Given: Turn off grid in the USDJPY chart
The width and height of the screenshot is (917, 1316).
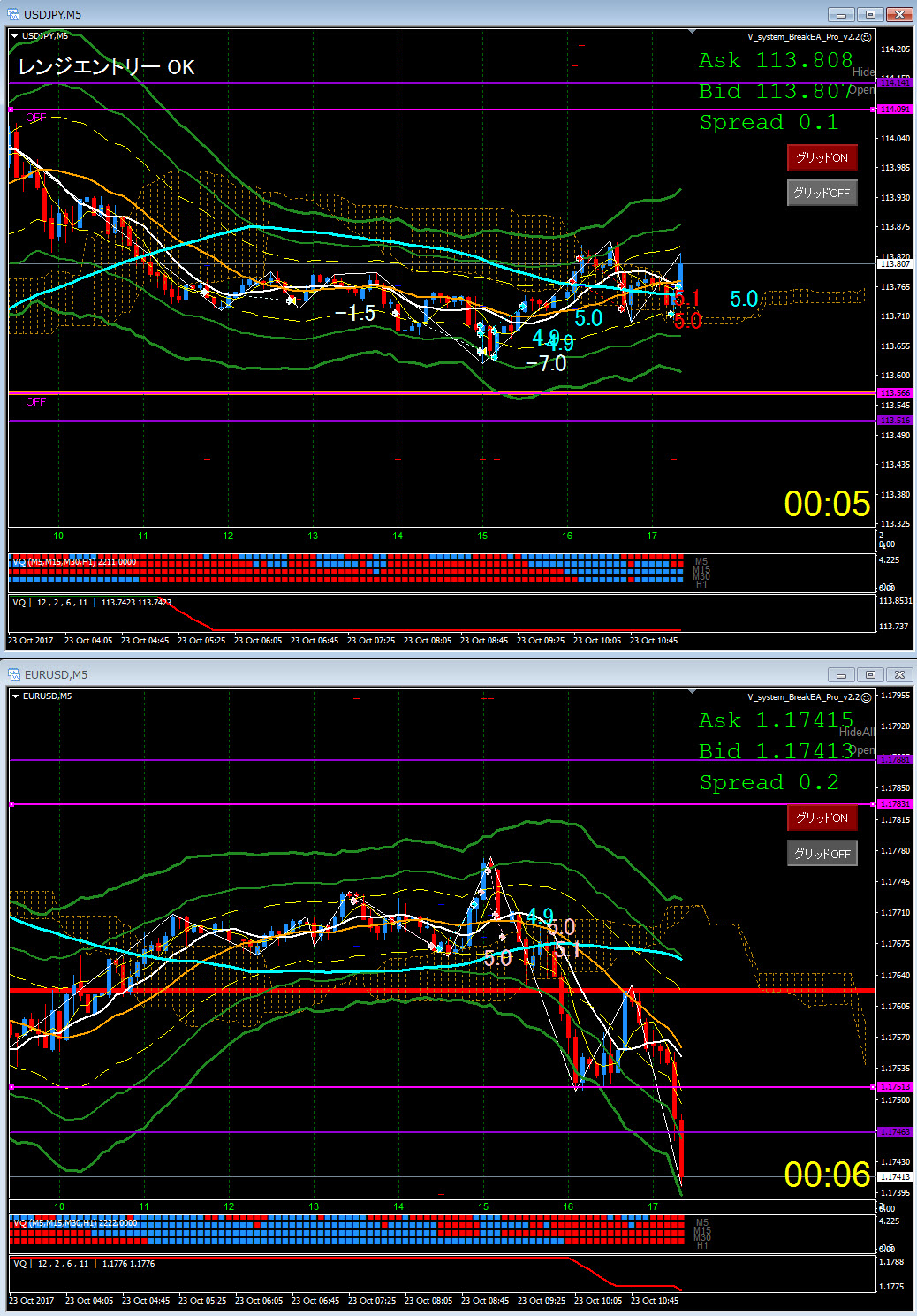Looking at the screenshot, I should (x=822, y=193).
